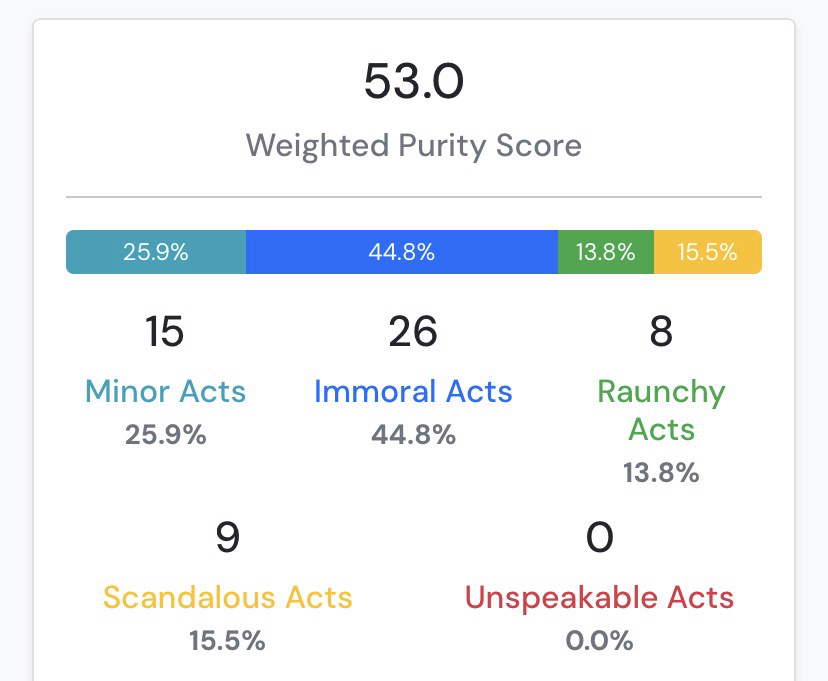Select the Weighted Purity Score heading
This screenshot has height=681, width=828.
413,145
